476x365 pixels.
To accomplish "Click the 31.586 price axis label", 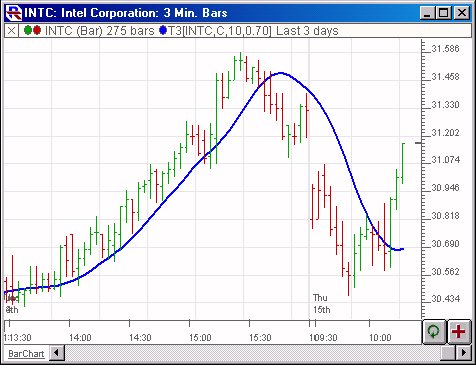I will (445, 49).
